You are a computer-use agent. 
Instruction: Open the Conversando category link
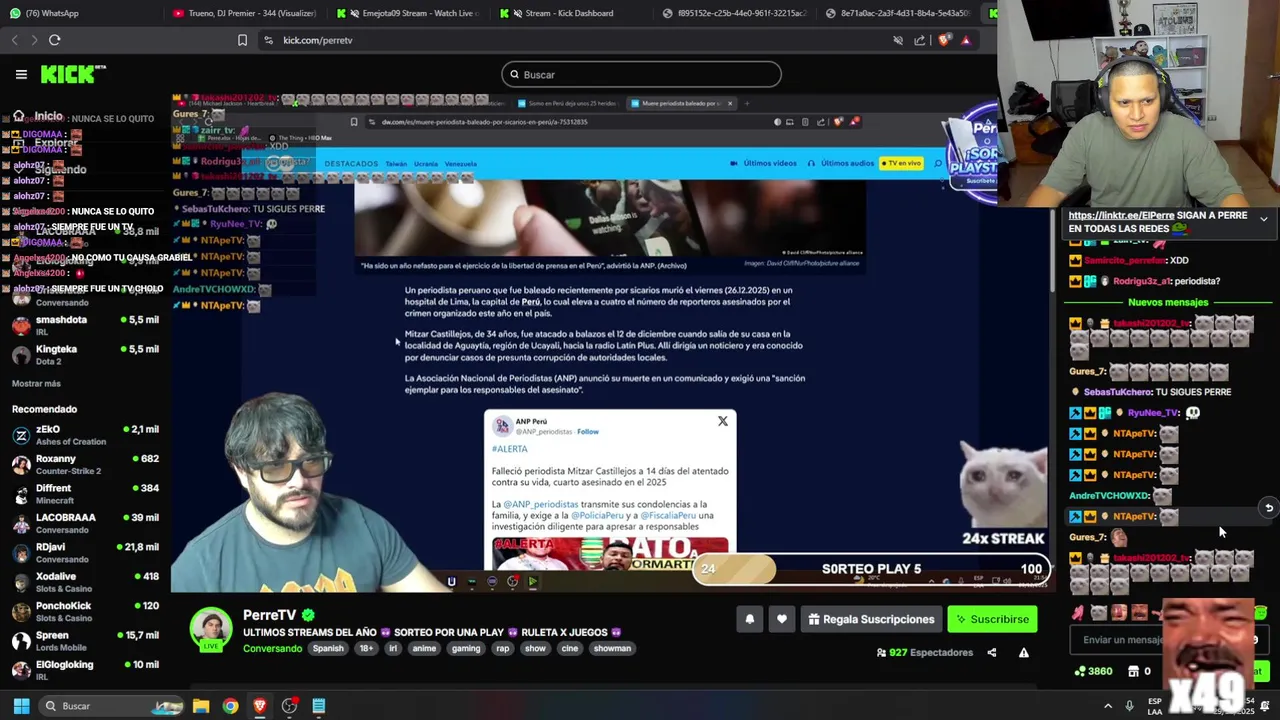pyautogui.click(x=272, y=648)
